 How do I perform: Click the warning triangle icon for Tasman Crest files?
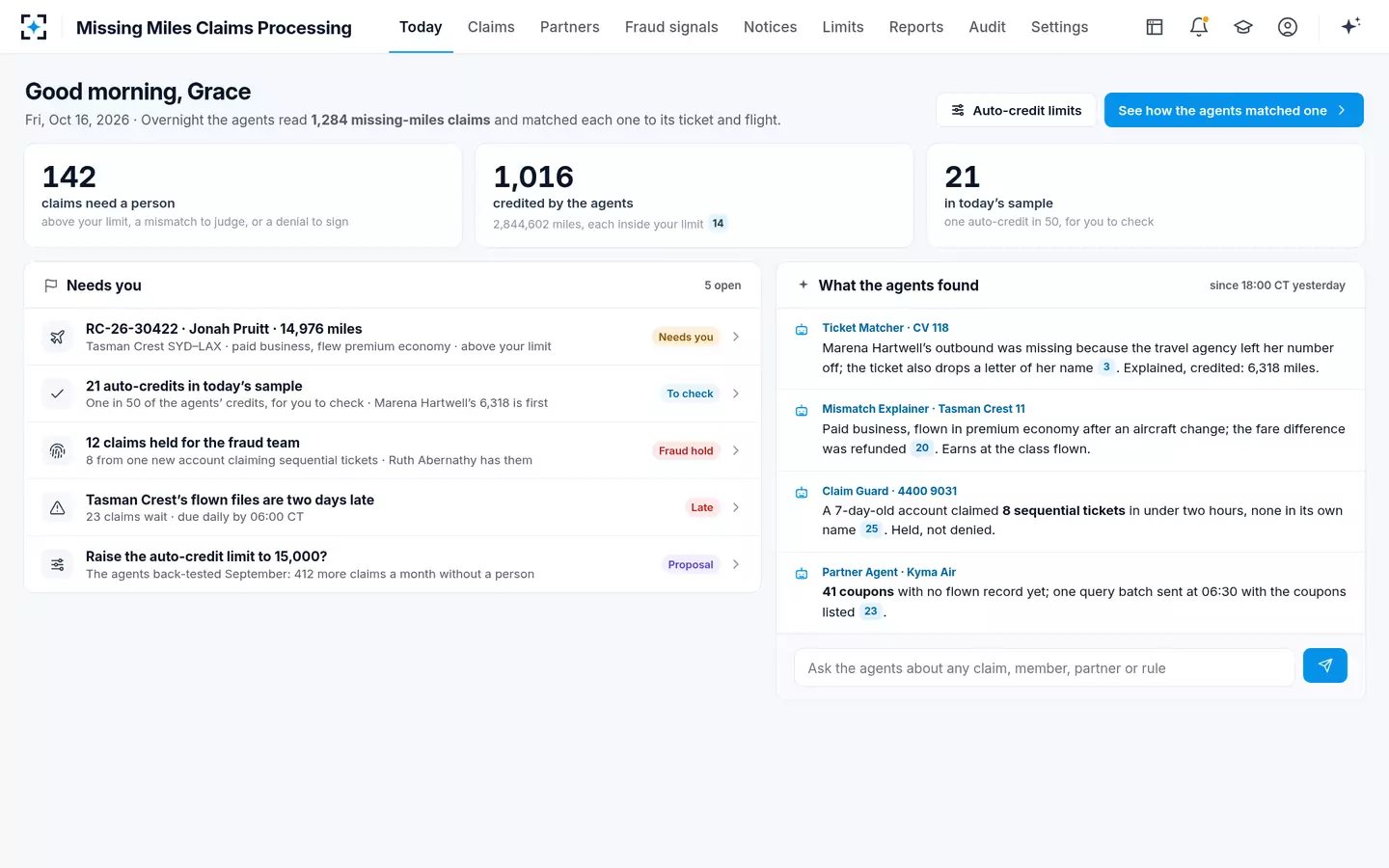[58, 507]
